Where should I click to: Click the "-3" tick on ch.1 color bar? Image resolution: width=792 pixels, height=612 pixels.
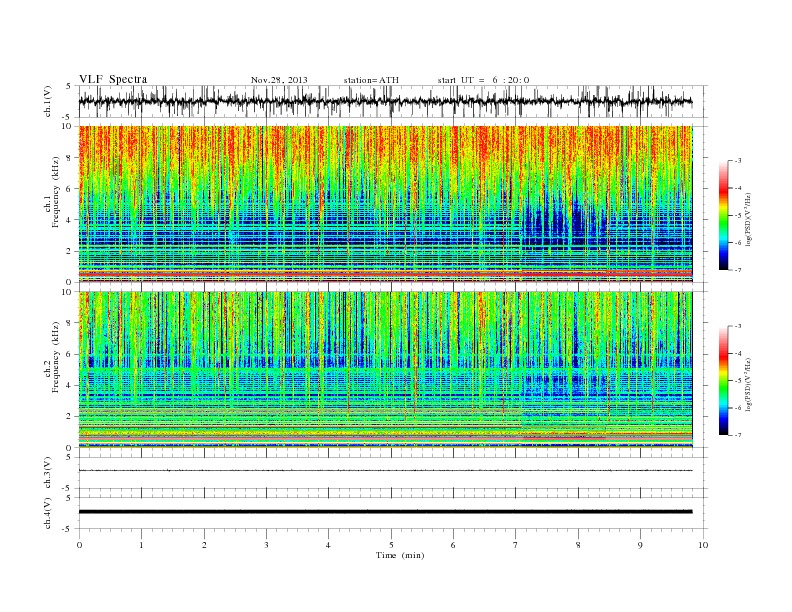coord(738,161)
